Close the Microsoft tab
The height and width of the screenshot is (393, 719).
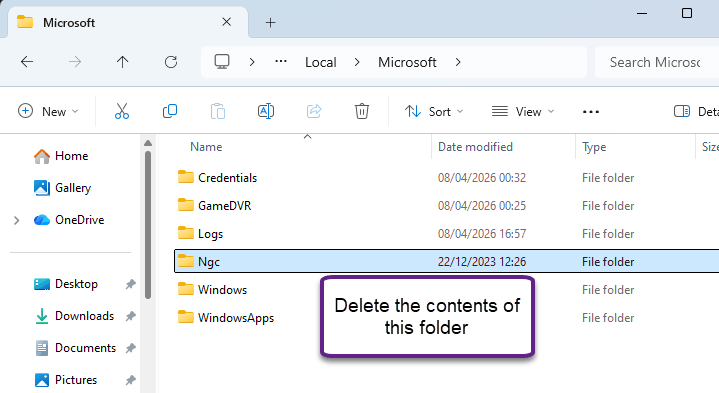[227, 22]
